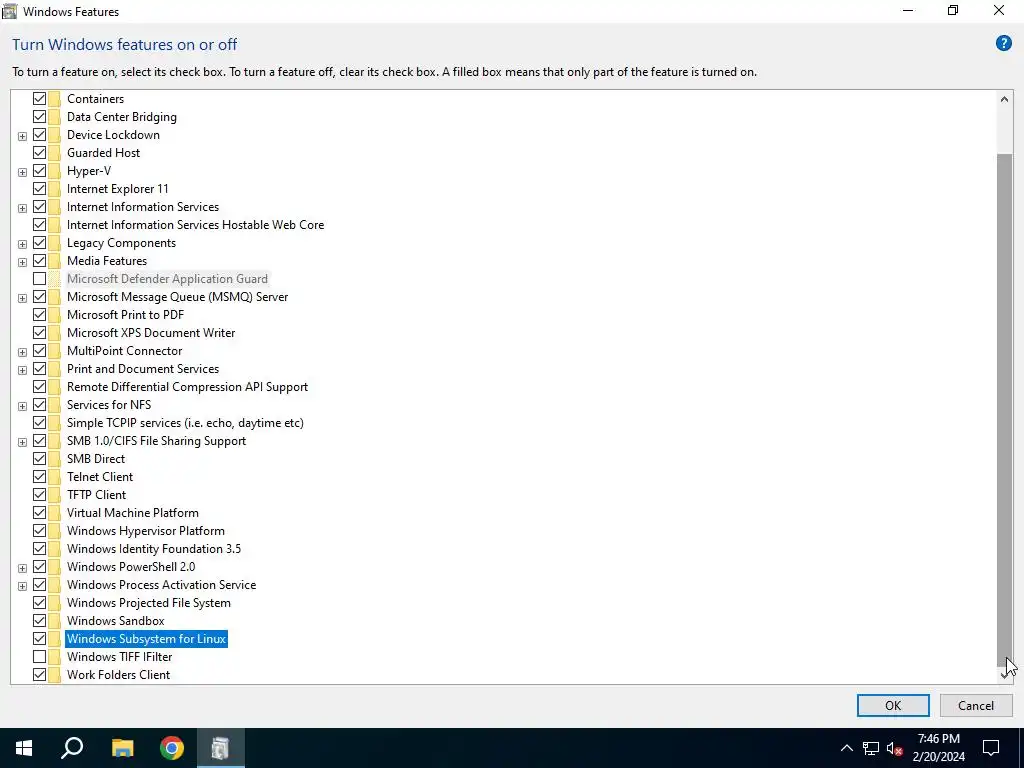Open network status tray icon
Screen dimensions: 1024x768
(x=871, y=748)
